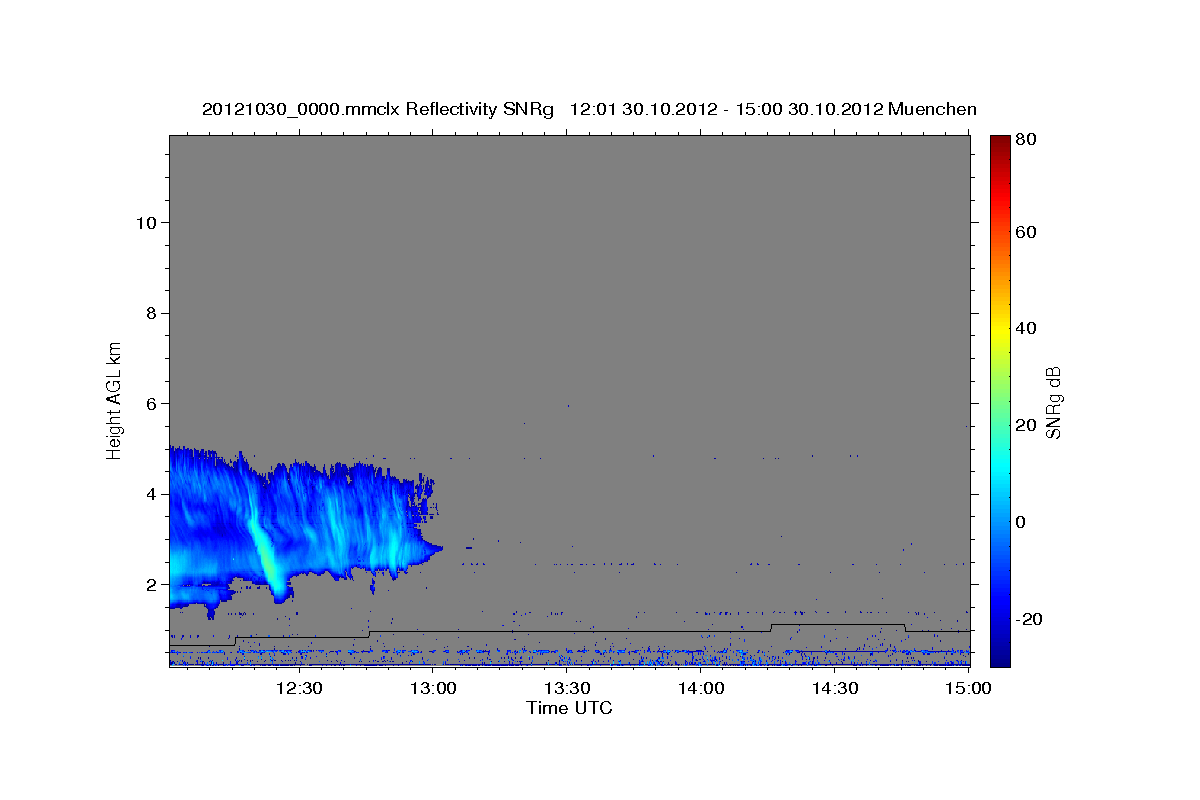Click the height tick label 2
The image size is (1200, 800).
coord(151,585)
